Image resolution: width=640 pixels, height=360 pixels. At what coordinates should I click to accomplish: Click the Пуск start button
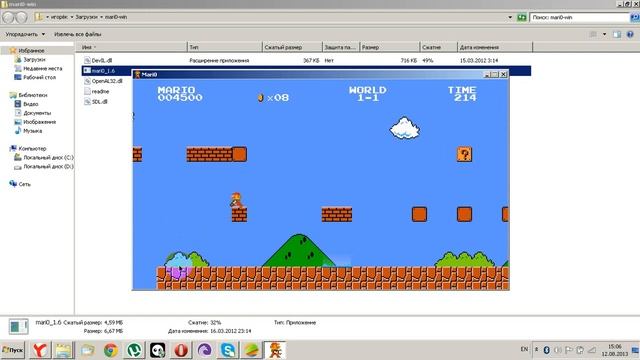point(13,350)
